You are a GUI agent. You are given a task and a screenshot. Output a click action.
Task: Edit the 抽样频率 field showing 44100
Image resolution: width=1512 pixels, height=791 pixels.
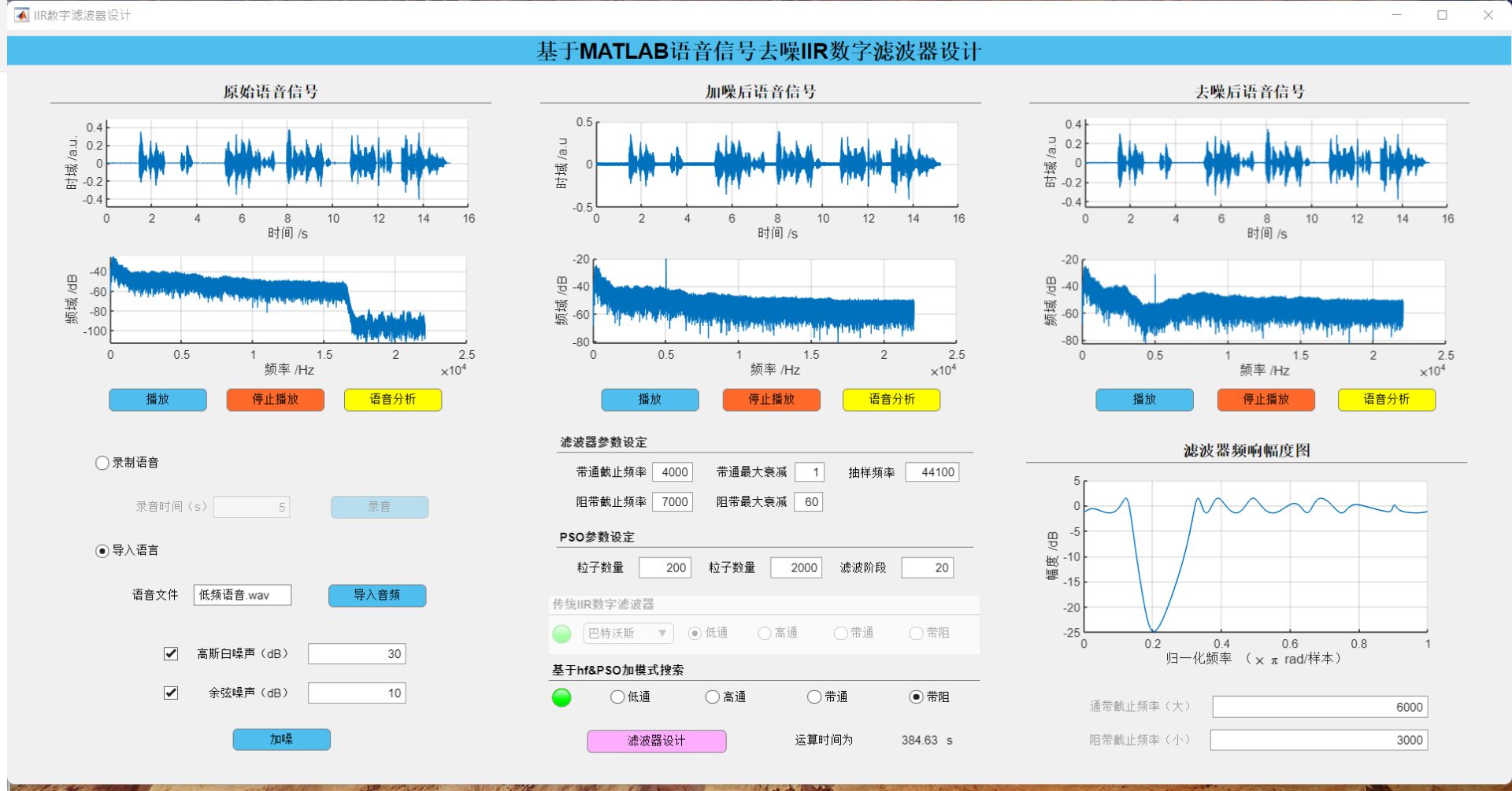932,472
